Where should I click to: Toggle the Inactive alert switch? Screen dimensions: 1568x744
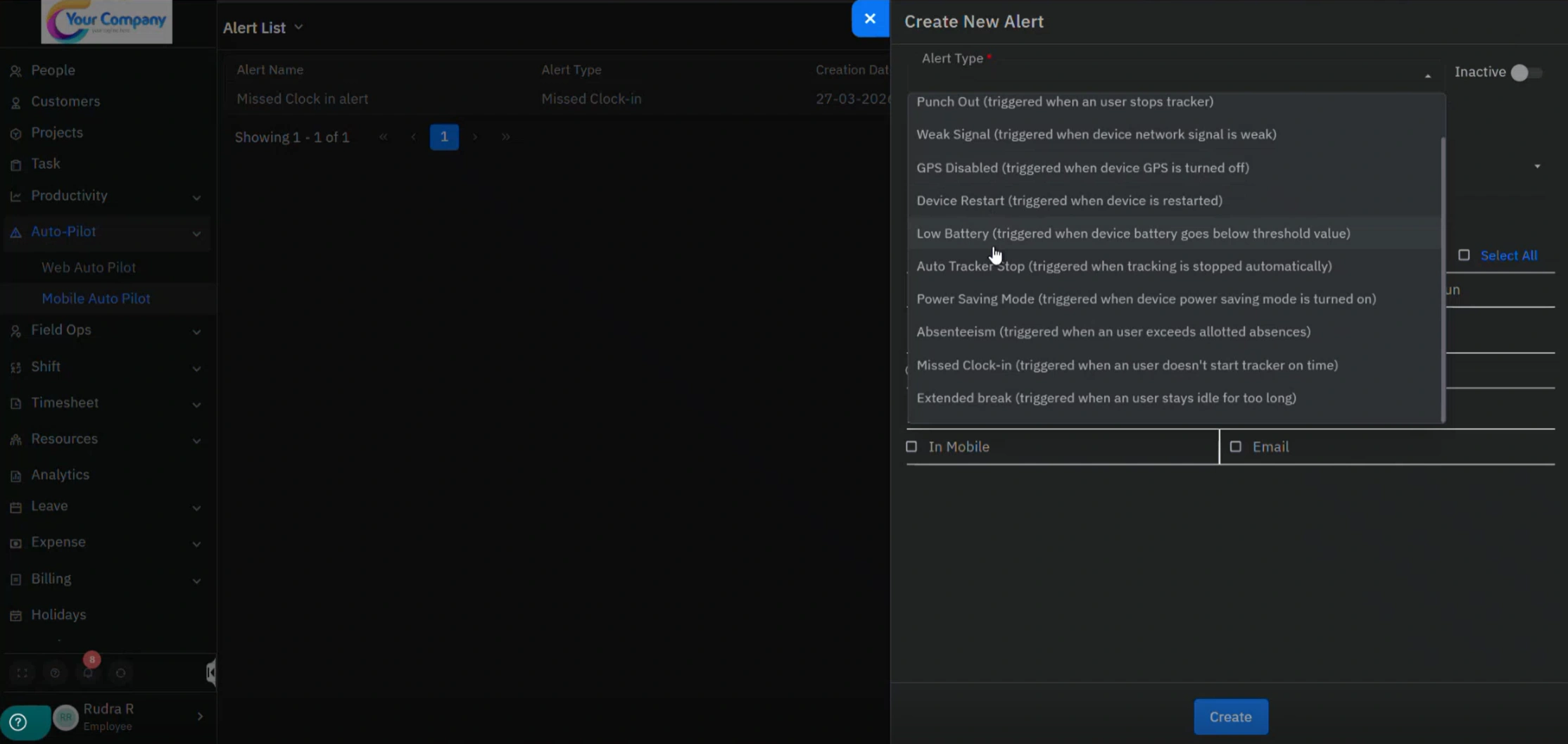point(1525,72)
